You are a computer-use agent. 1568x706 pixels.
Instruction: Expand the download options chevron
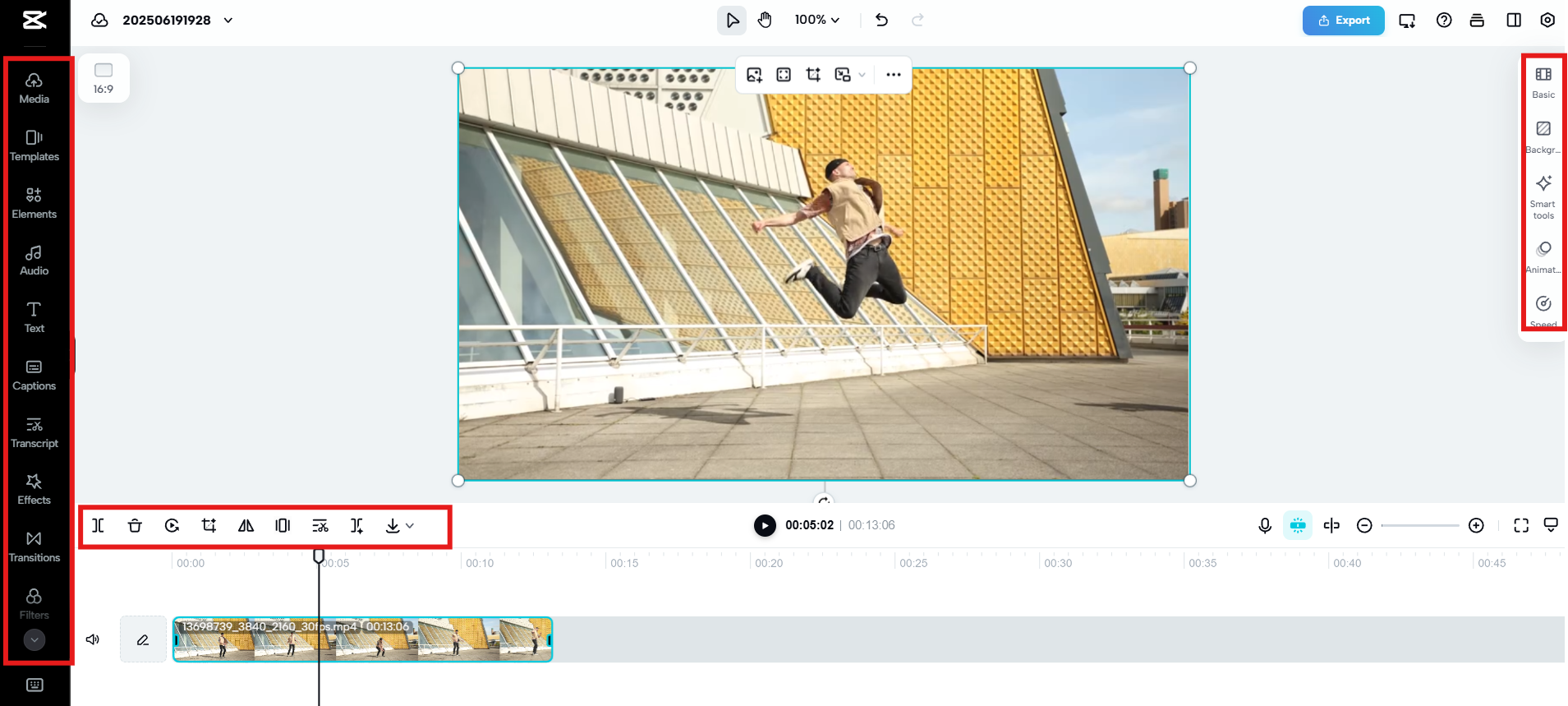pos(410,525)
